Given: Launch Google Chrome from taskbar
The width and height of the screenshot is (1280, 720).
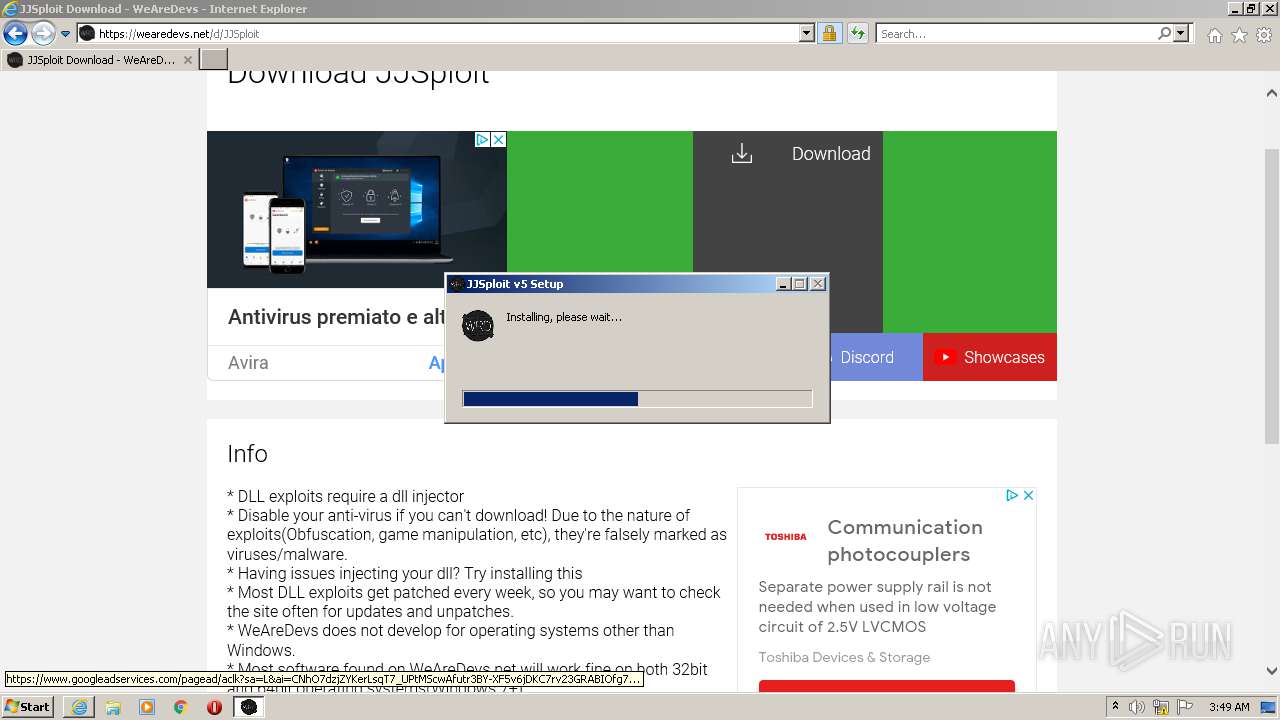Looking at the screenshot, I should click(181, 707).
